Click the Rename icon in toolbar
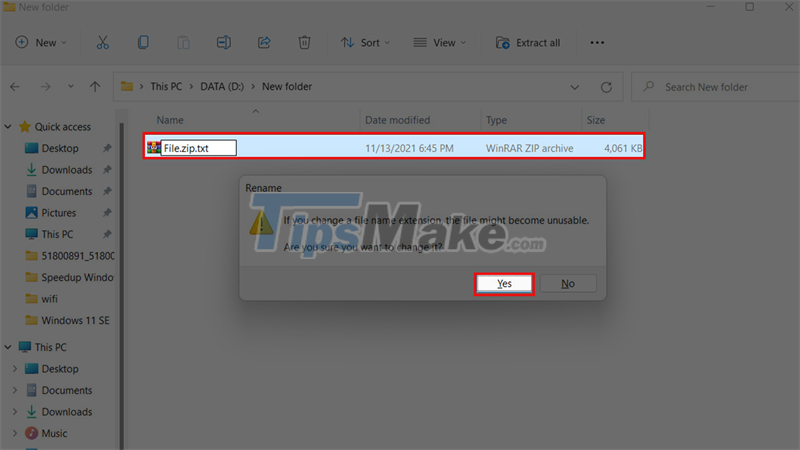This screenshot has width=800, height=450. pyautogui.click(x=223, y=43)
